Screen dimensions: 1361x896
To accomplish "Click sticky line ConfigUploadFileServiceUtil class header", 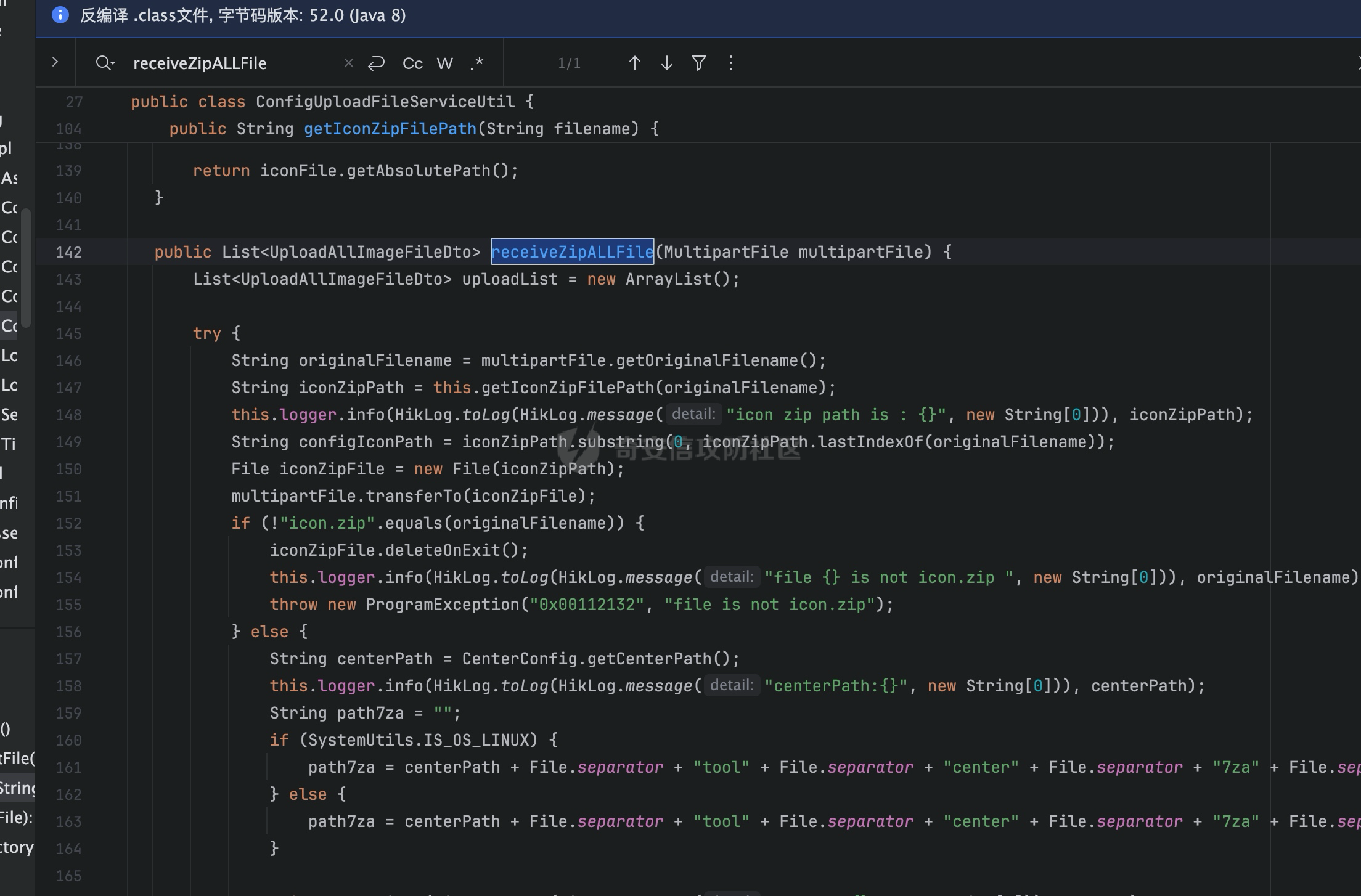I will 332,102.
